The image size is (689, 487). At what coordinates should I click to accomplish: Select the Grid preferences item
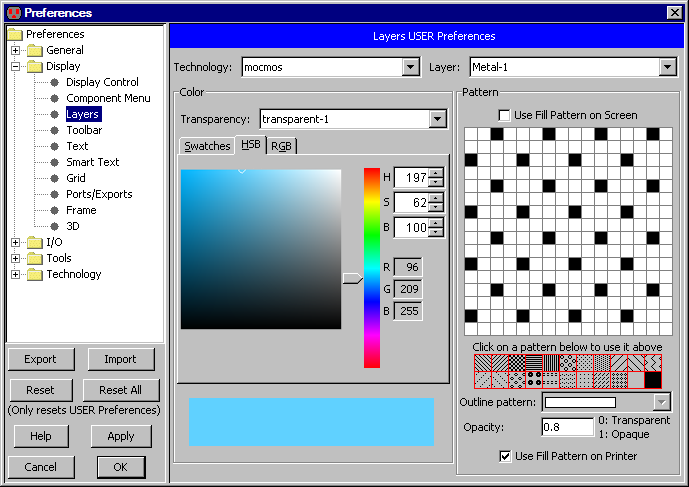pyautogui.click(x=76, y=178)
